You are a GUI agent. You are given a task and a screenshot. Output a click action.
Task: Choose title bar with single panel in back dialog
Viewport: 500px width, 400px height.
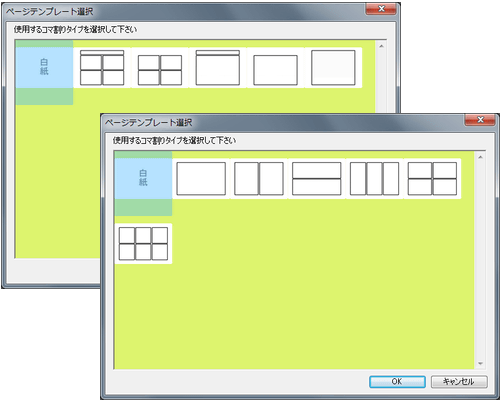(x=218, y=68)
